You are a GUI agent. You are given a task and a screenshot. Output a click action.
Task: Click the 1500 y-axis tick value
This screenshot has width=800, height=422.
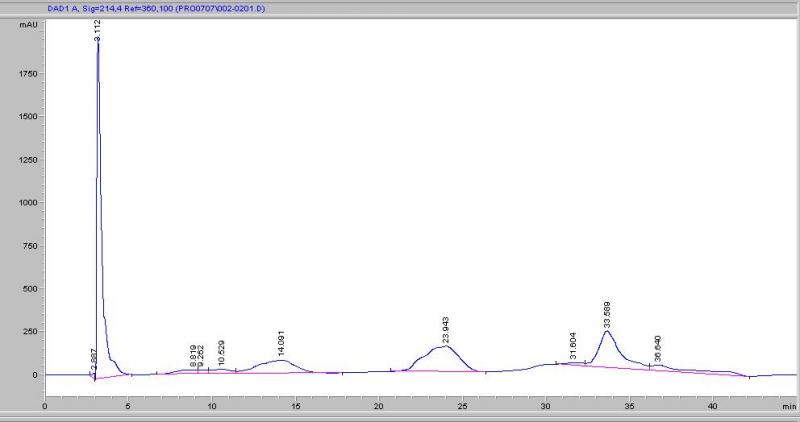29,116
